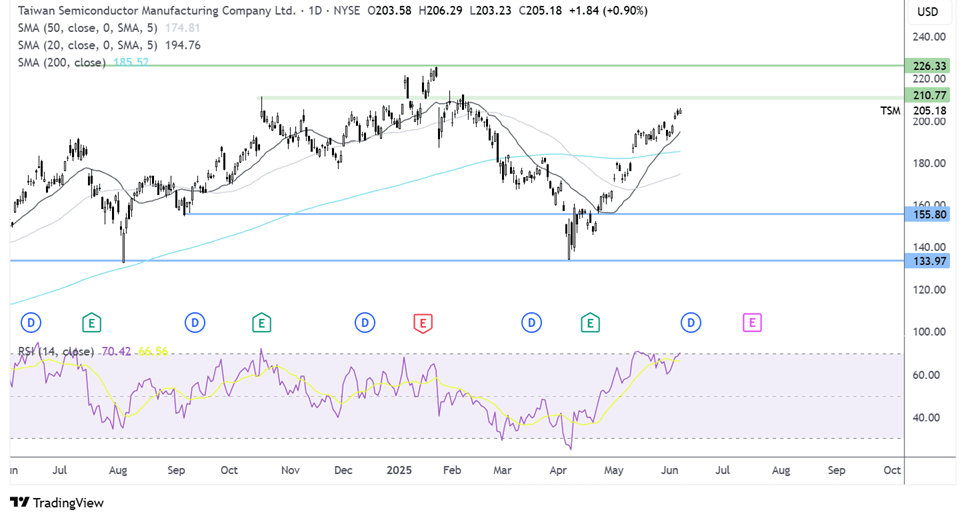The width and height of the screenshot is (966, 520).
Task: Click the 2025 label on time axis
Action: click(399, 470)
